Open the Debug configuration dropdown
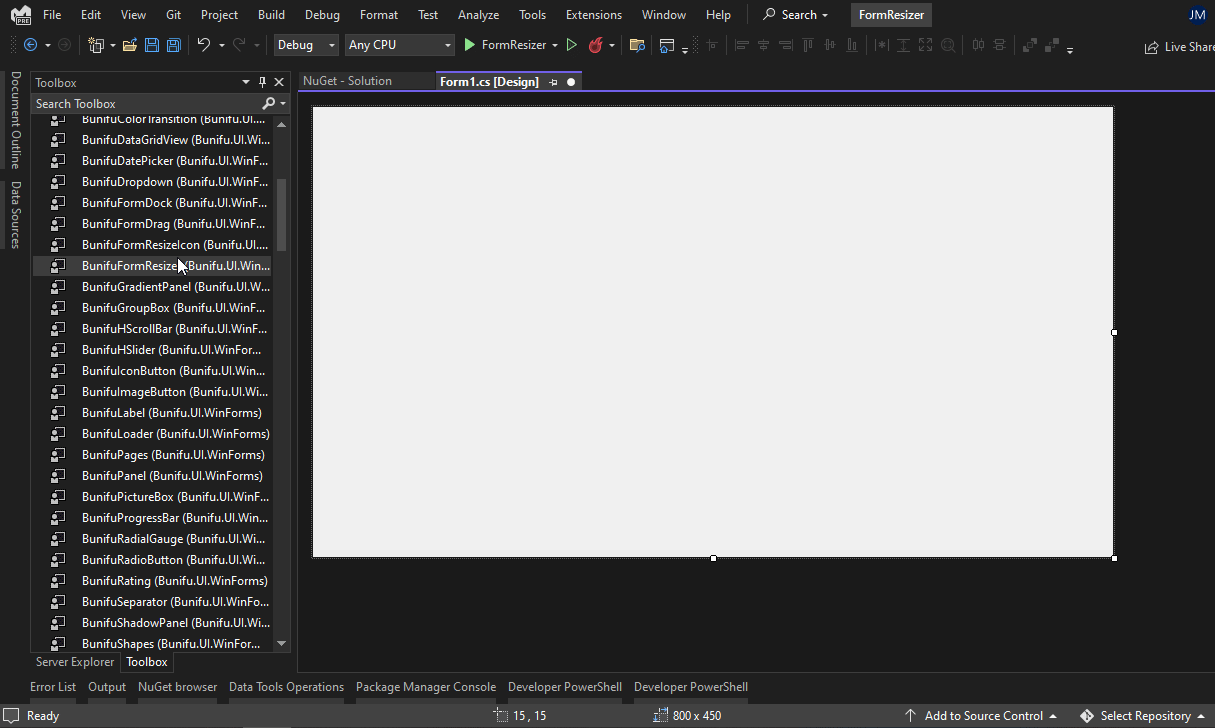Image resolution: width=1215 pixels, height=728 pixels. pyautogui.click(x=305, y=45)
